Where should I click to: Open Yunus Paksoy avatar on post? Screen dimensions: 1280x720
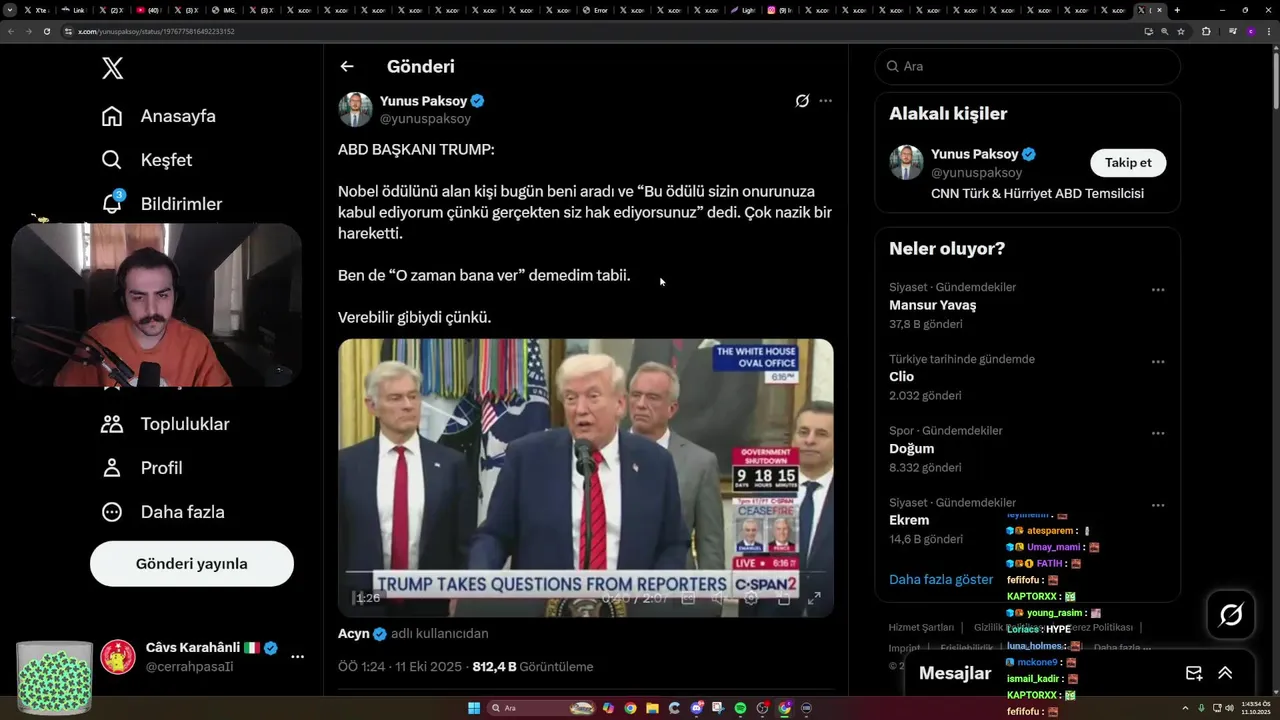[355, 109]
